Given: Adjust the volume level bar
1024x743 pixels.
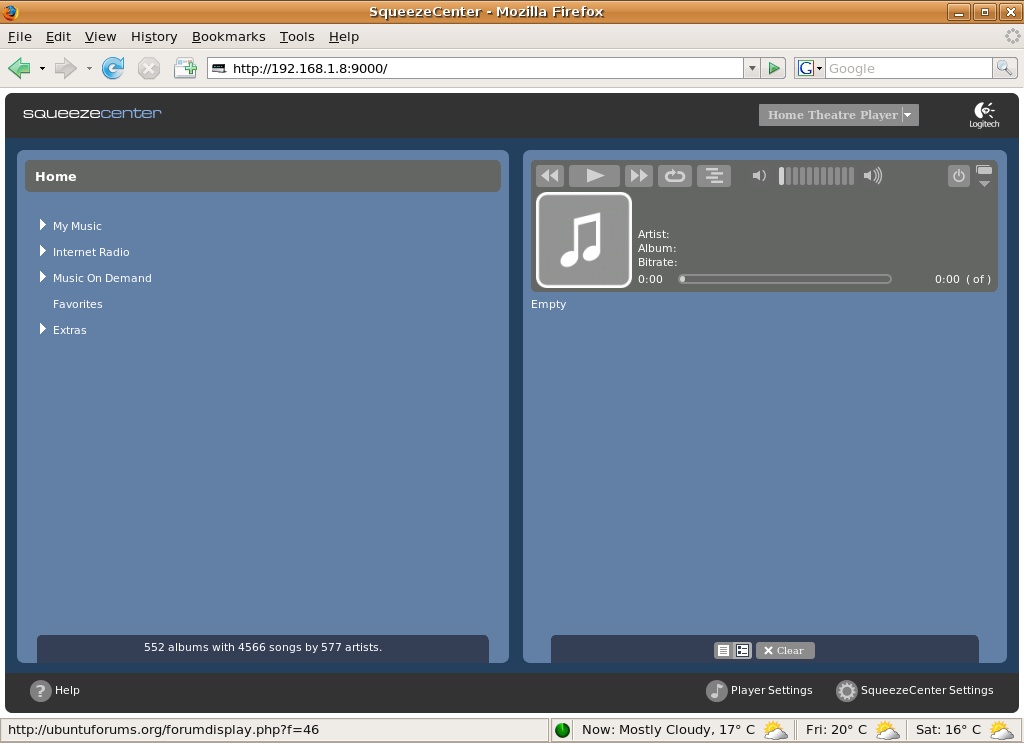Looking at the screenshot, I should [x=816, y=176].
